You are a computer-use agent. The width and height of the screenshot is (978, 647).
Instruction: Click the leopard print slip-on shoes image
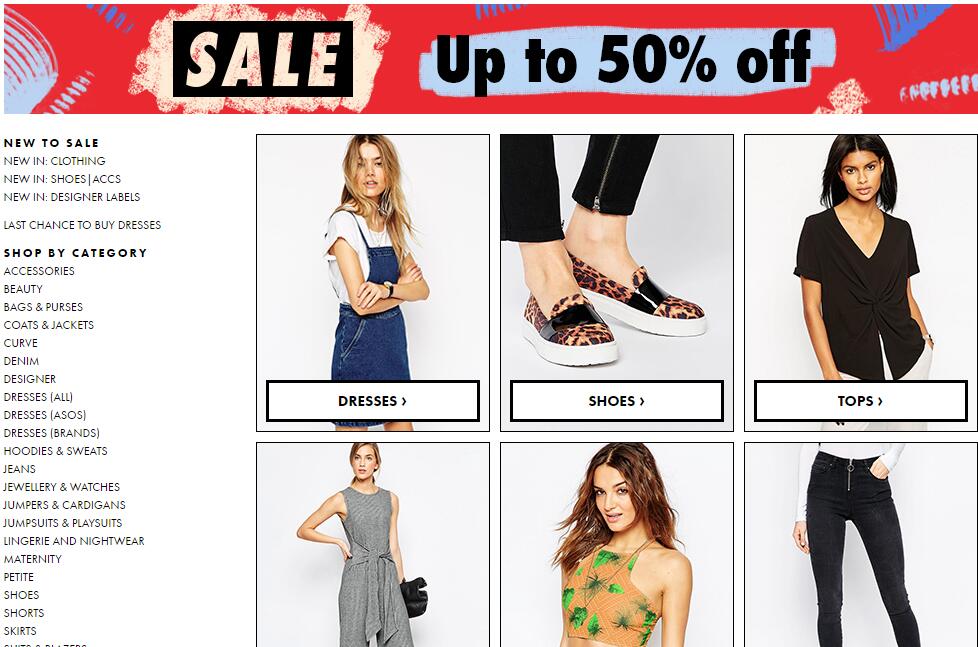[x=617, y=257]
